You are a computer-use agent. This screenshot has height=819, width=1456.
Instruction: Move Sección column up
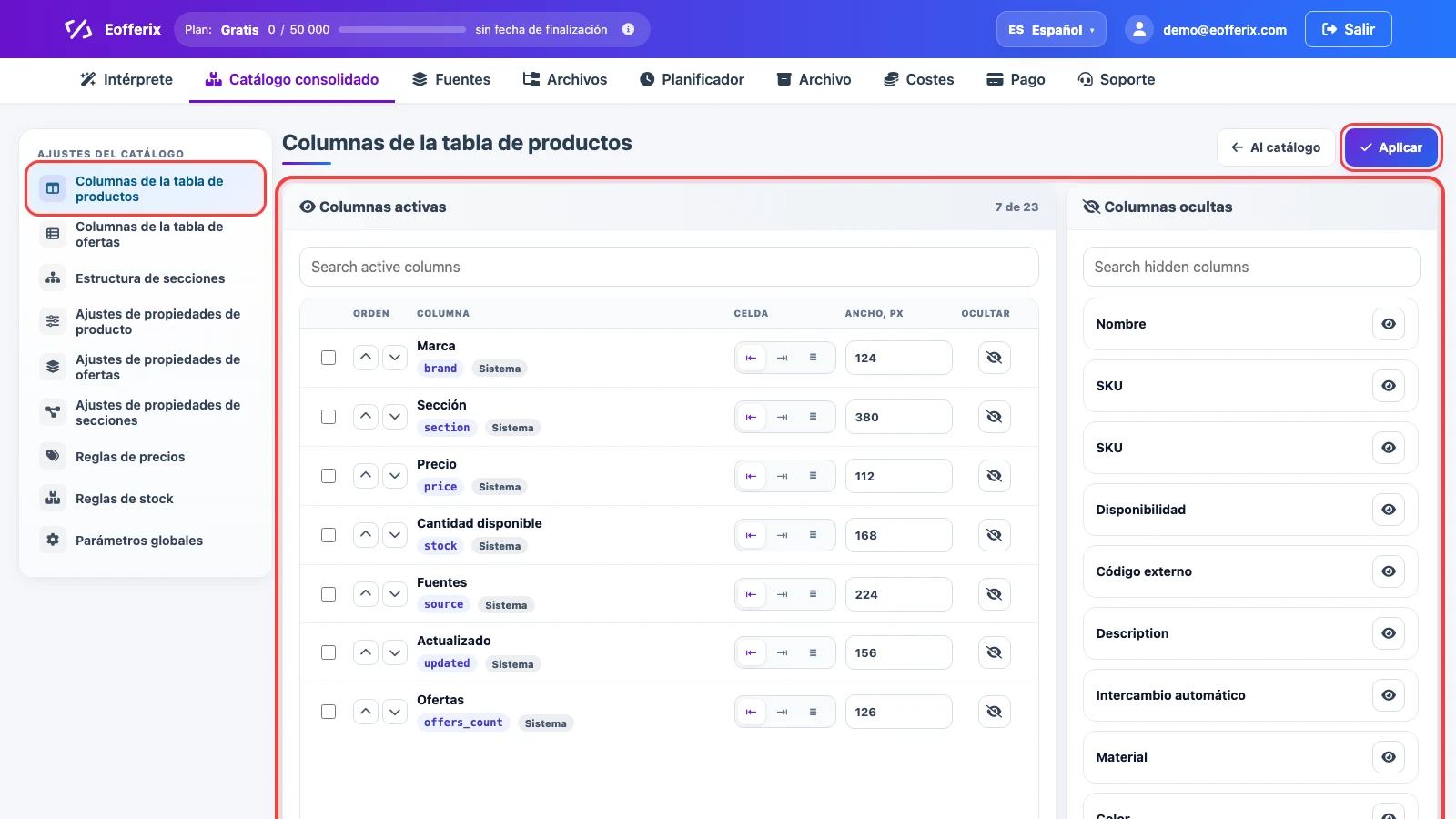[366, 417]
